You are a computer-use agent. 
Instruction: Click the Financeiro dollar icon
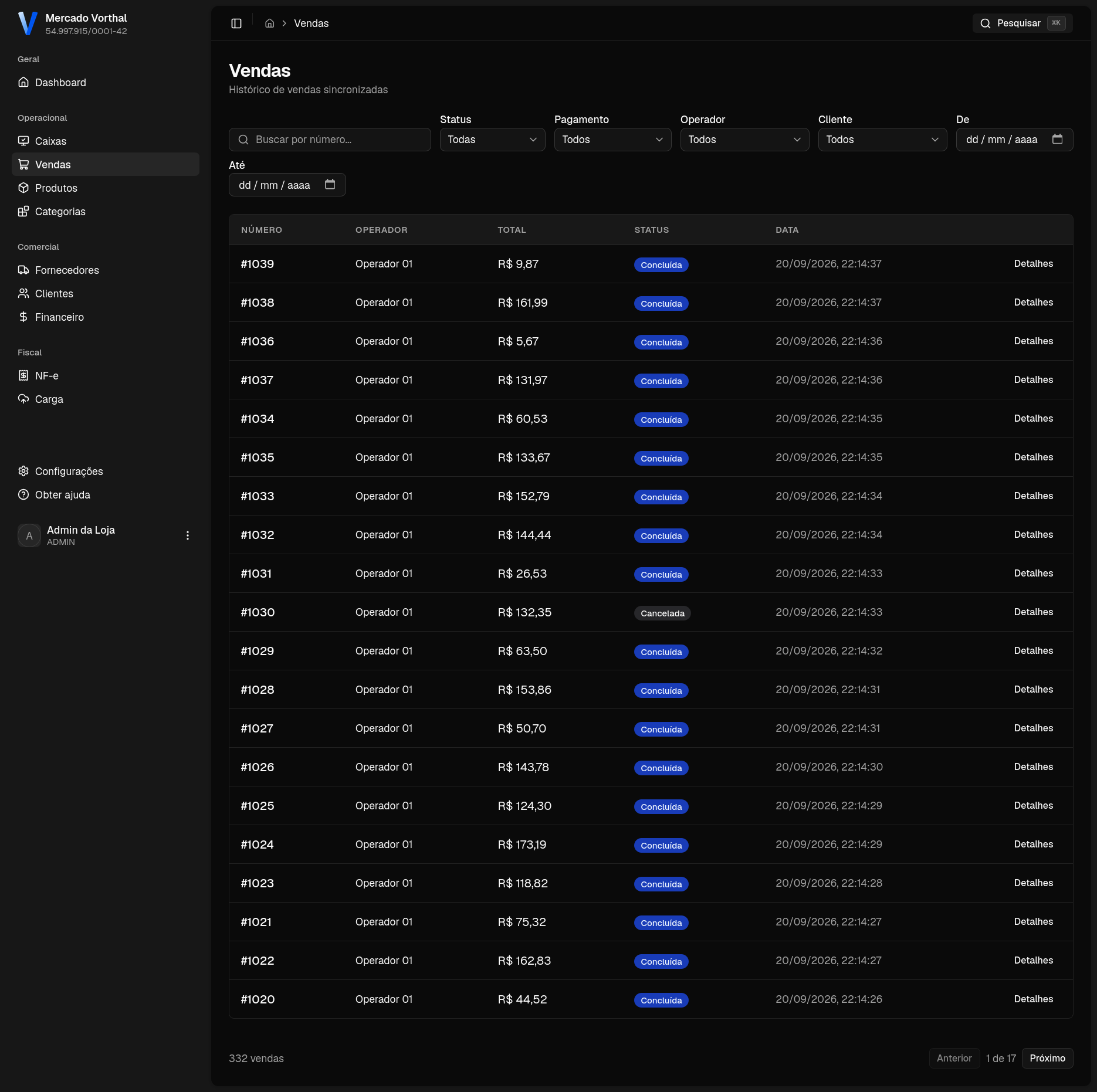tap(23, 317)
